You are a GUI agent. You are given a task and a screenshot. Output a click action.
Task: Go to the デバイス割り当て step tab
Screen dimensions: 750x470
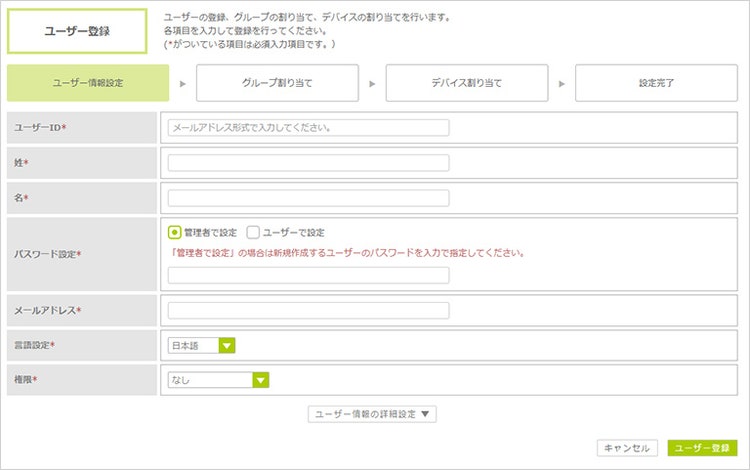tap(467, 83)
